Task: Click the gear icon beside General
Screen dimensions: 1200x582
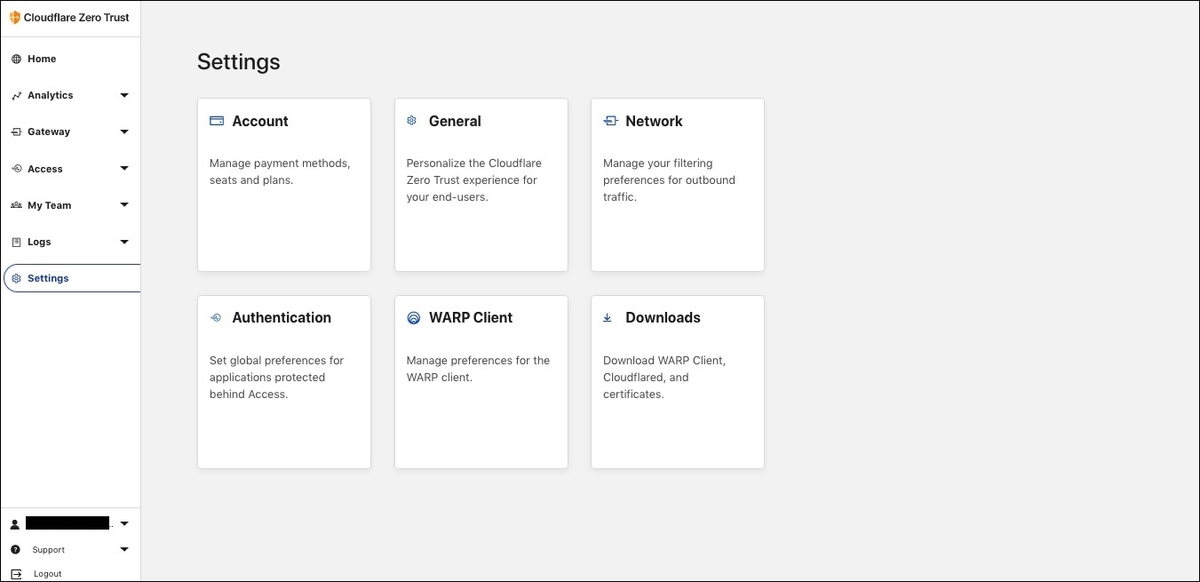Action: 412,121
